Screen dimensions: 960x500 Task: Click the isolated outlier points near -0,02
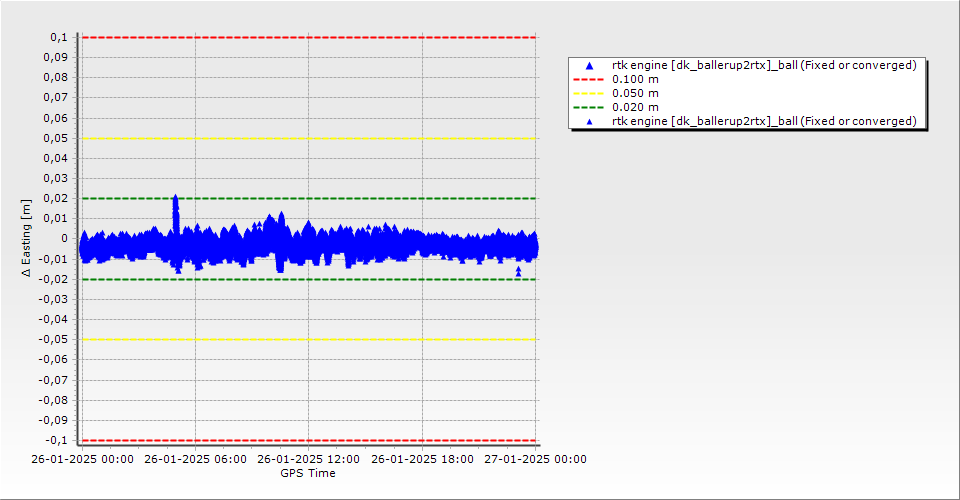point(519,271)
